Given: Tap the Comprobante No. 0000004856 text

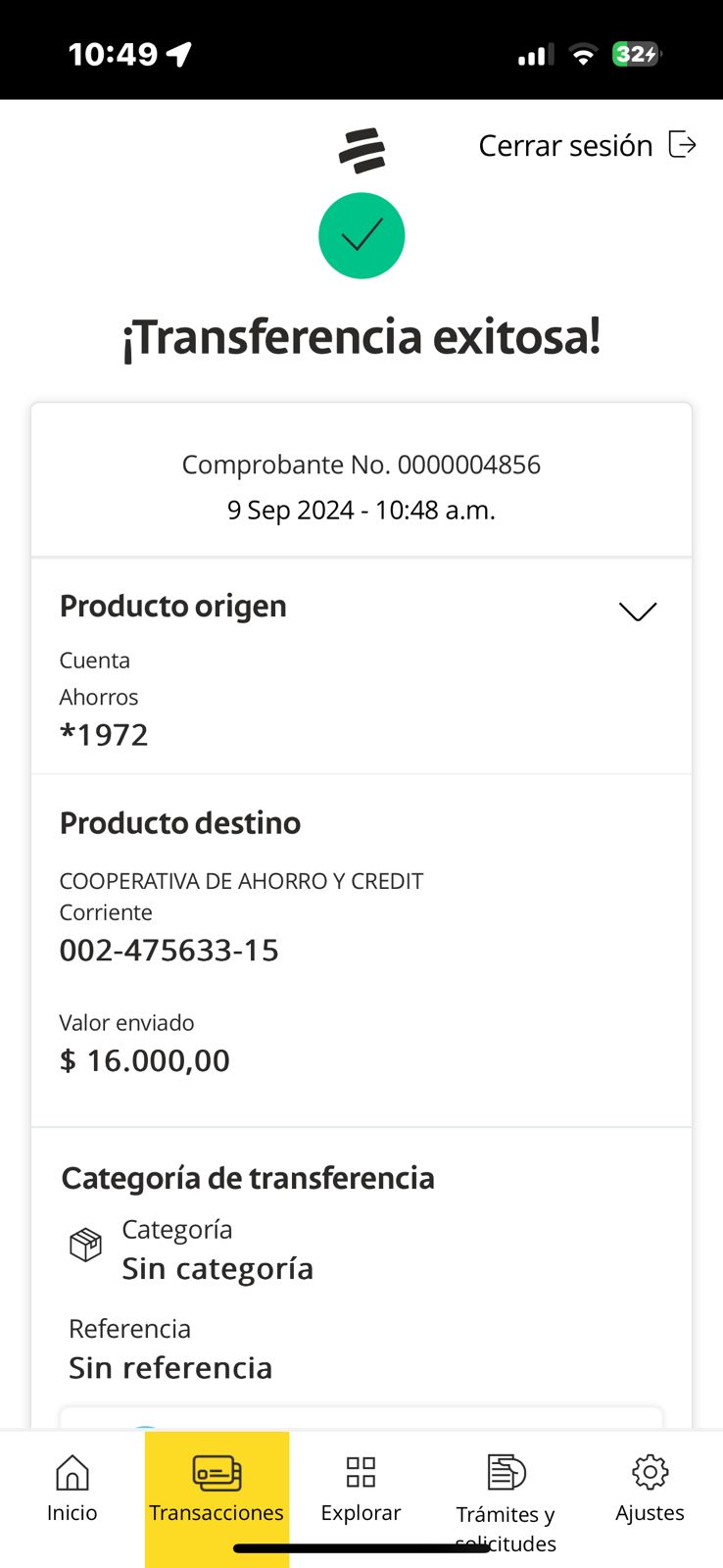Looking at the screenshot, I should click(361, 465).
